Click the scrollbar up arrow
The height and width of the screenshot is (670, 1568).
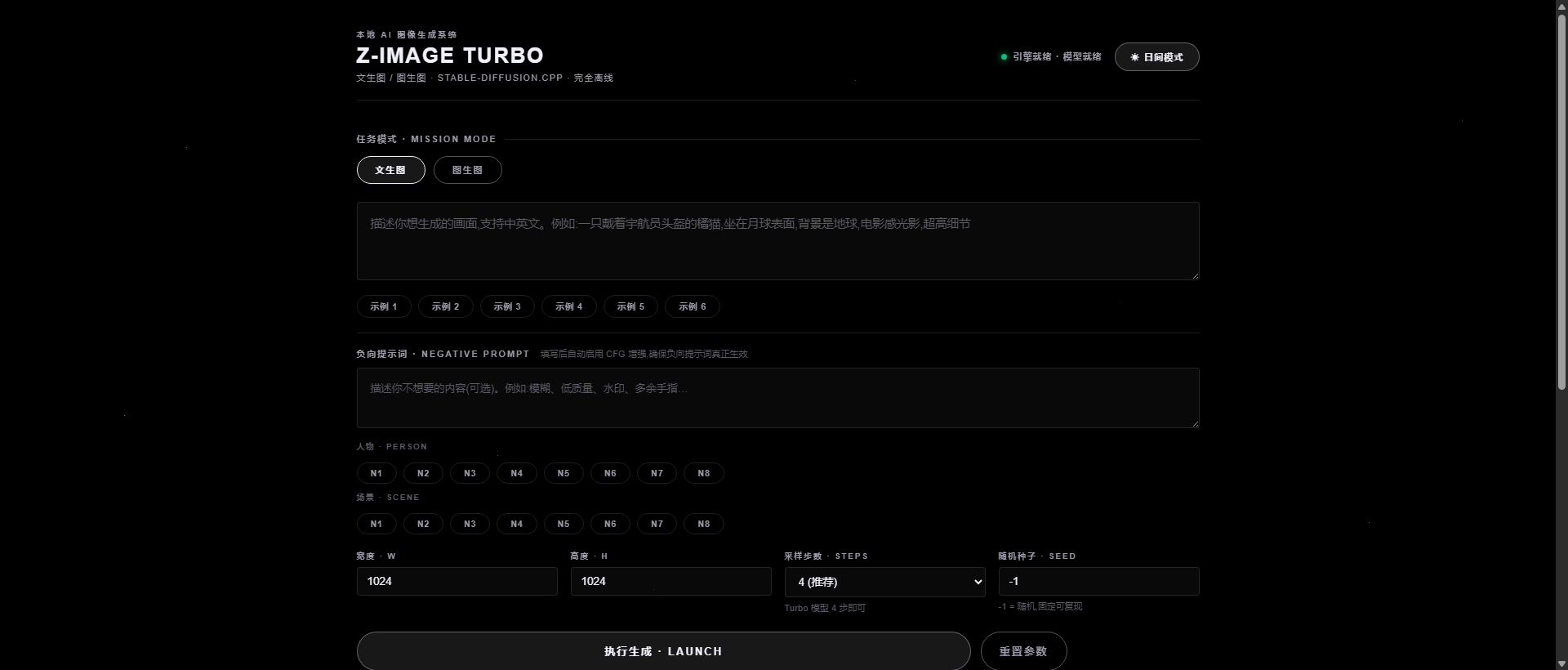tap(1561, 7)
